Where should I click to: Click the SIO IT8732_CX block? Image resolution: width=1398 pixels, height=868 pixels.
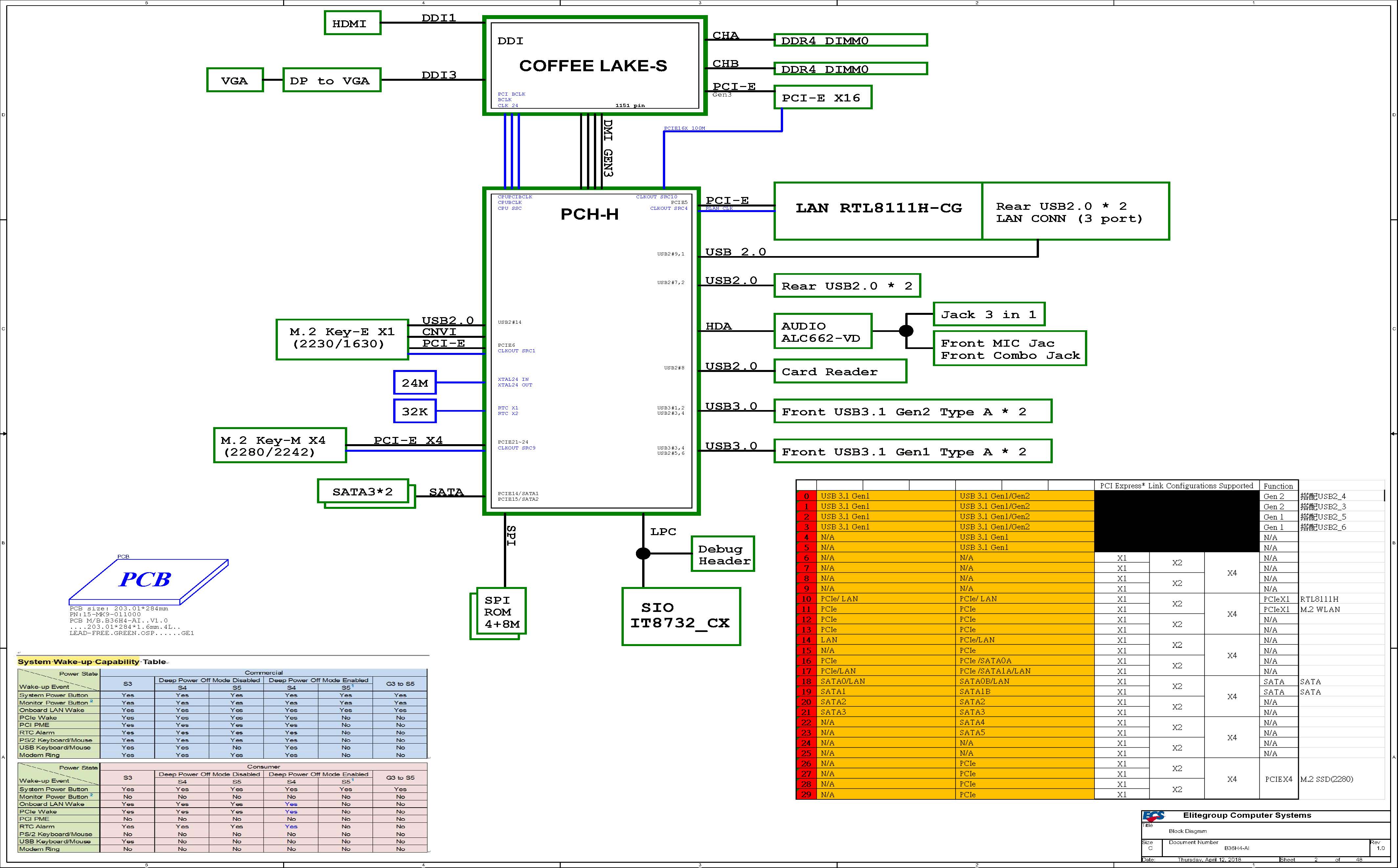point(681,617)
